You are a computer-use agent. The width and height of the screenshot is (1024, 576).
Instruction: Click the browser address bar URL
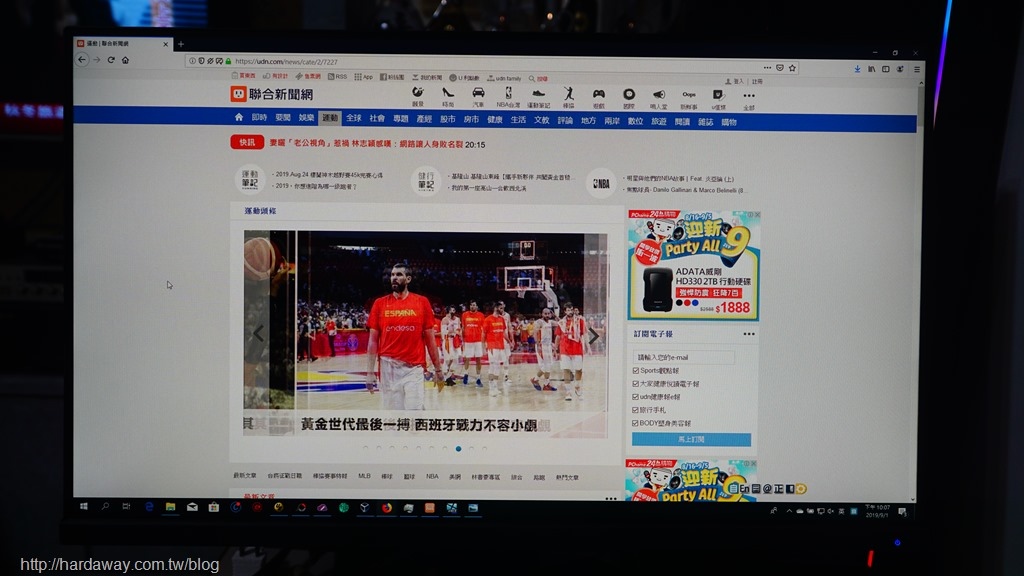pyautogui.click(x=286, y=62)
